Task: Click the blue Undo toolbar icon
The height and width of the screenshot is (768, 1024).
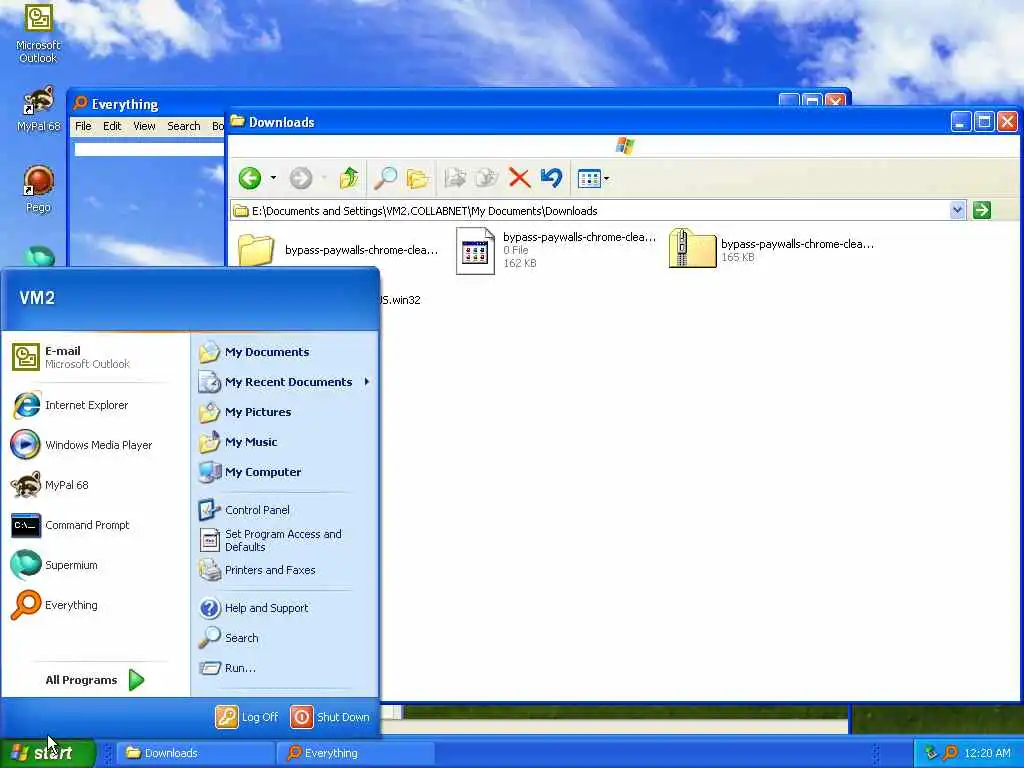Action: (x=551, y=178)
